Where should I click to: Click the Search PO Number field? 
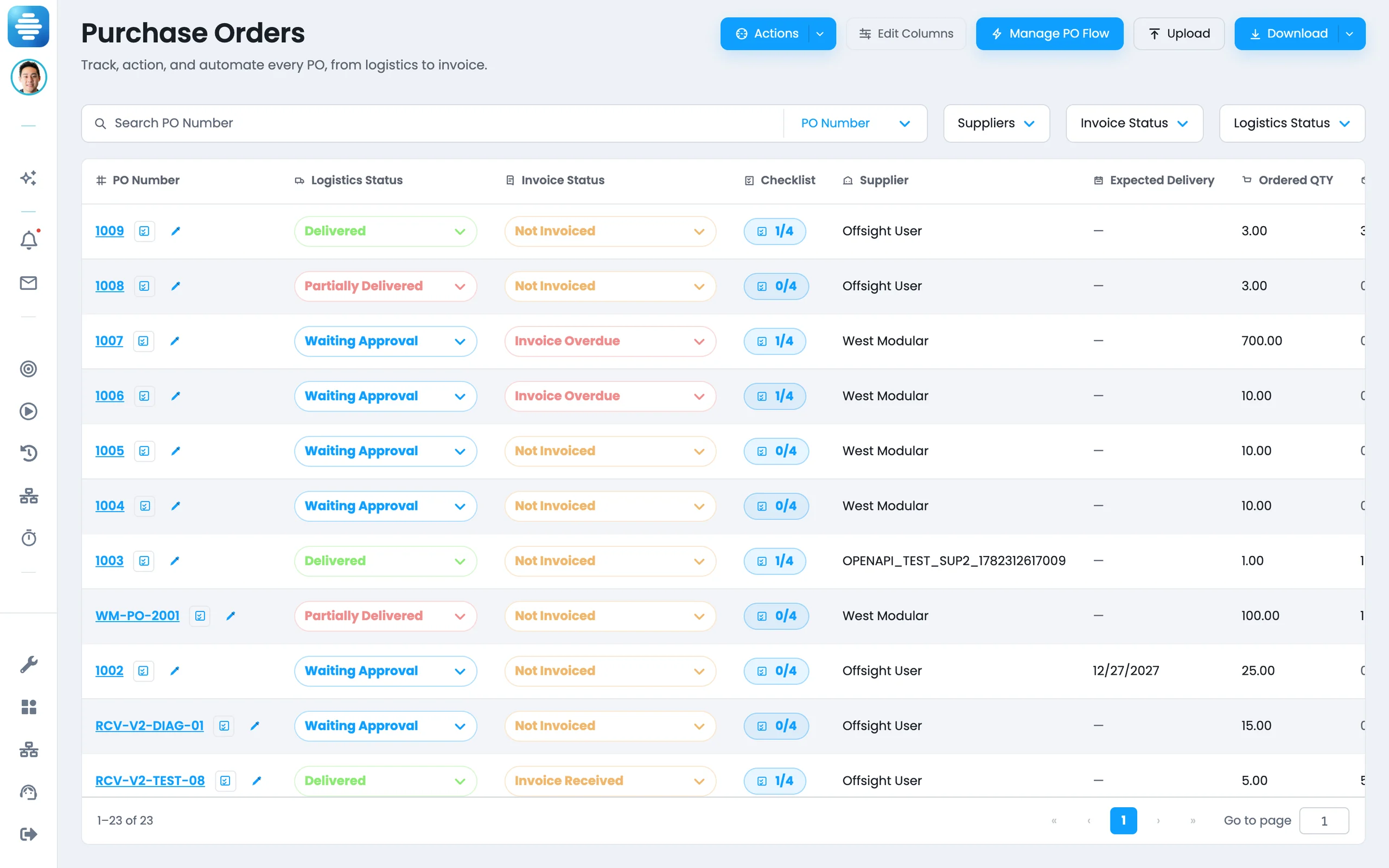point(434,124)
